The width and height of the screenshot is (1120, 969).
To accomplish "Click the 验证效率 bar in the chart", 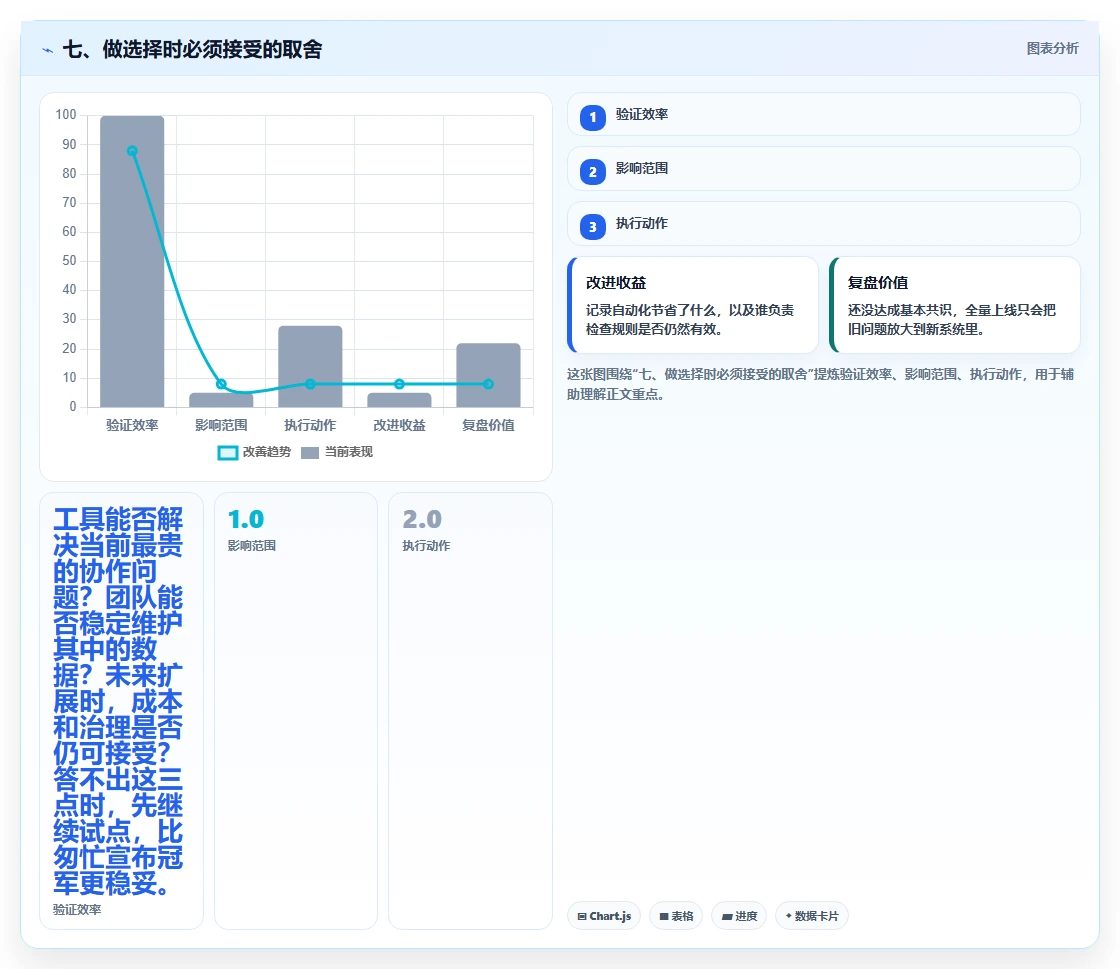I will 132,261.
